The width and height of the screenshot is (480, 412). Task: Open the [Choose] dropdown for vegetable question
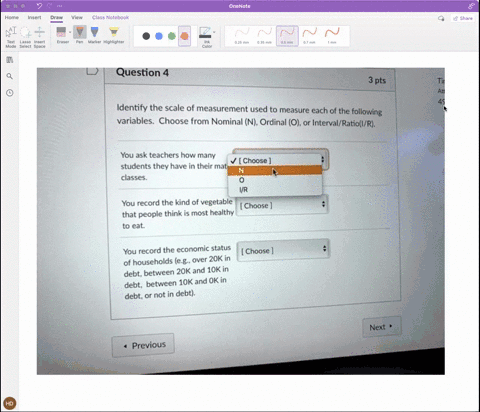[283, 205]
